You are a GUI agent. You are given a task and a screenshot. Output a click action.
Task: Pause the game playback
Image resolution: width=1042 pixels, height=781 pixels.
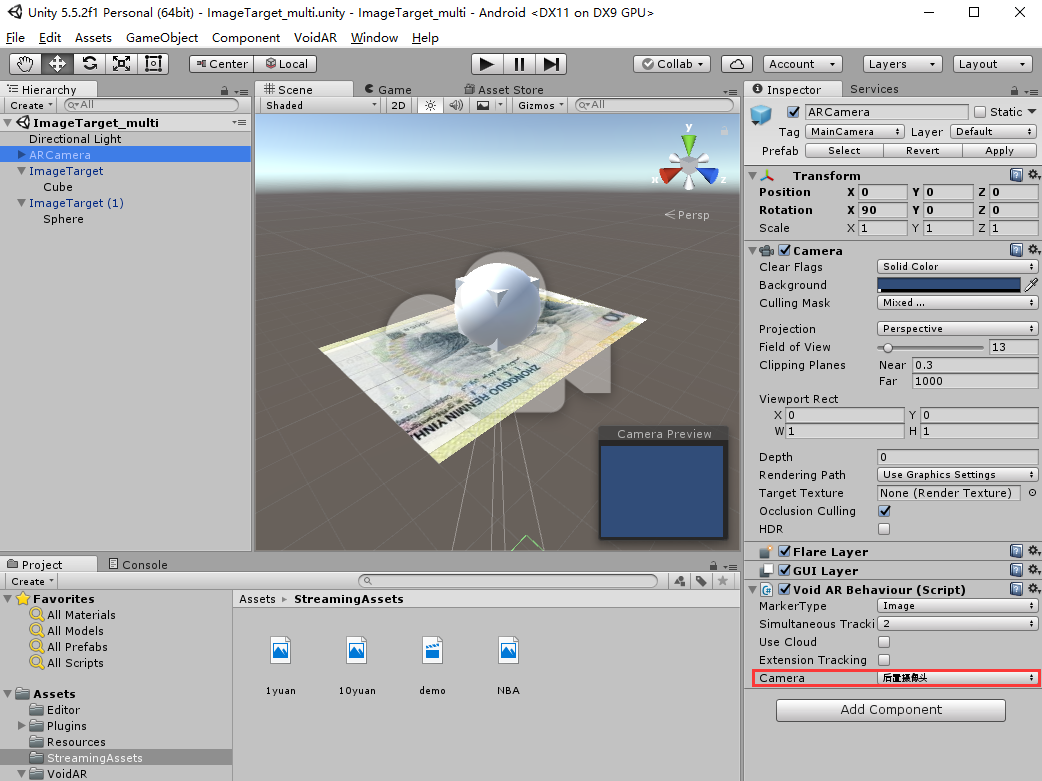tap(518, 64)
